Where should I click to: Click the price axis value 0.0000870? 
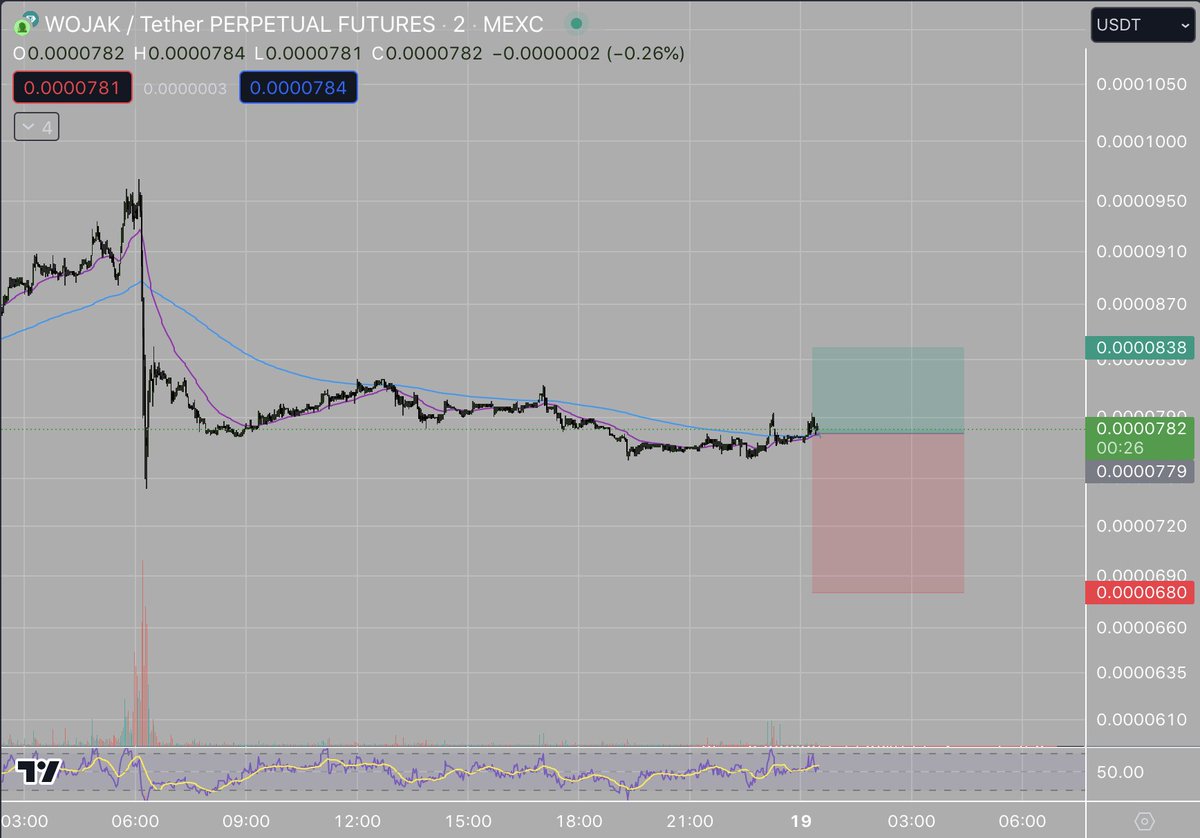tap(1141, 302)
